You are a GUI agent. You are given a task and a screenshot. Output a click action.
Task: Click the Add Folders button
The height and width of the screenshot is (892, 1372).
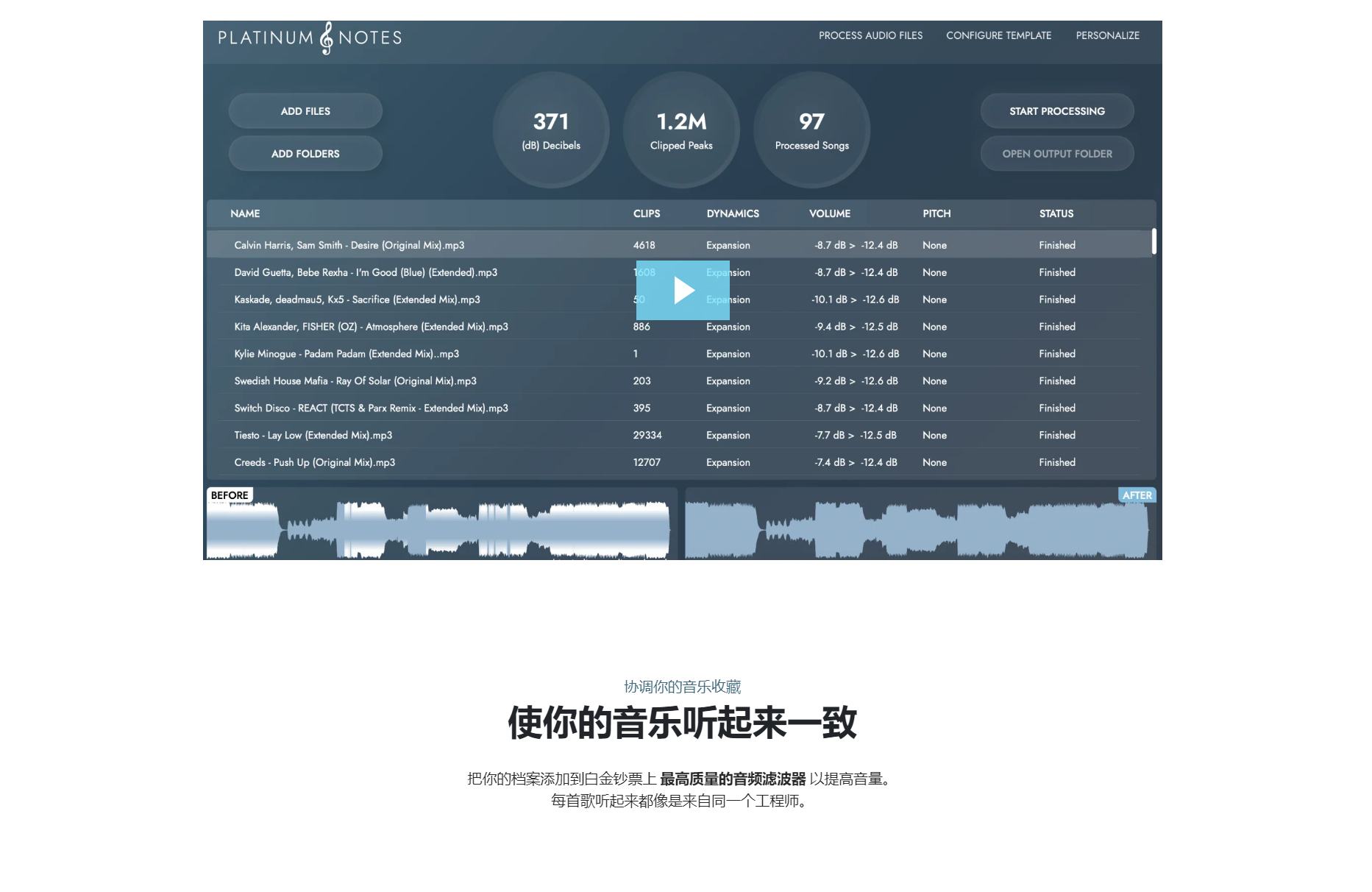pyautogui.click(x=305, y=154)
